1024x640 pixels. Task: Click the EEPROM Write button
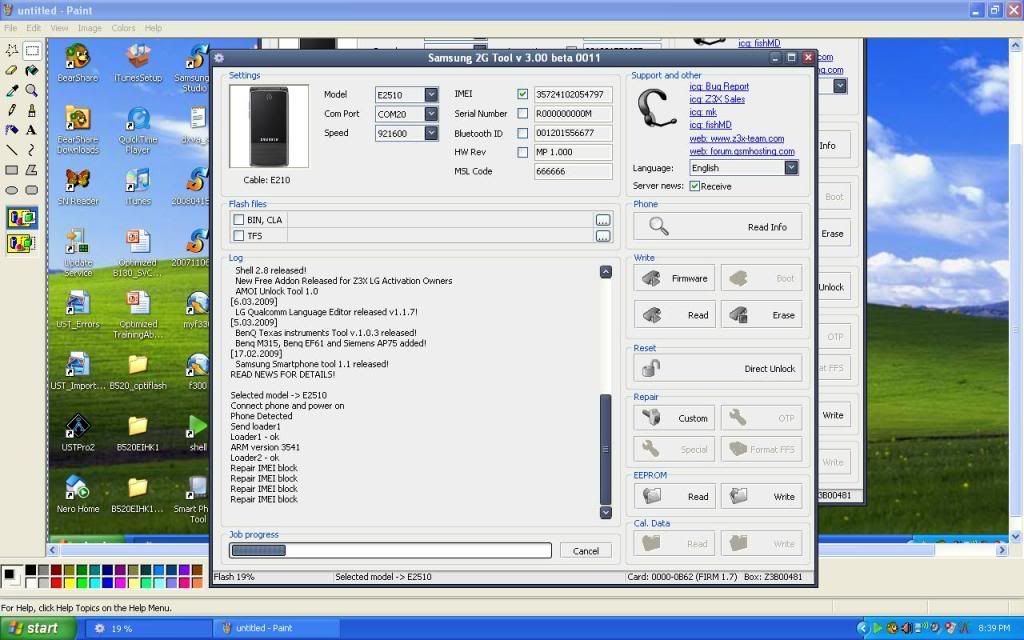(x=761, y=496)
